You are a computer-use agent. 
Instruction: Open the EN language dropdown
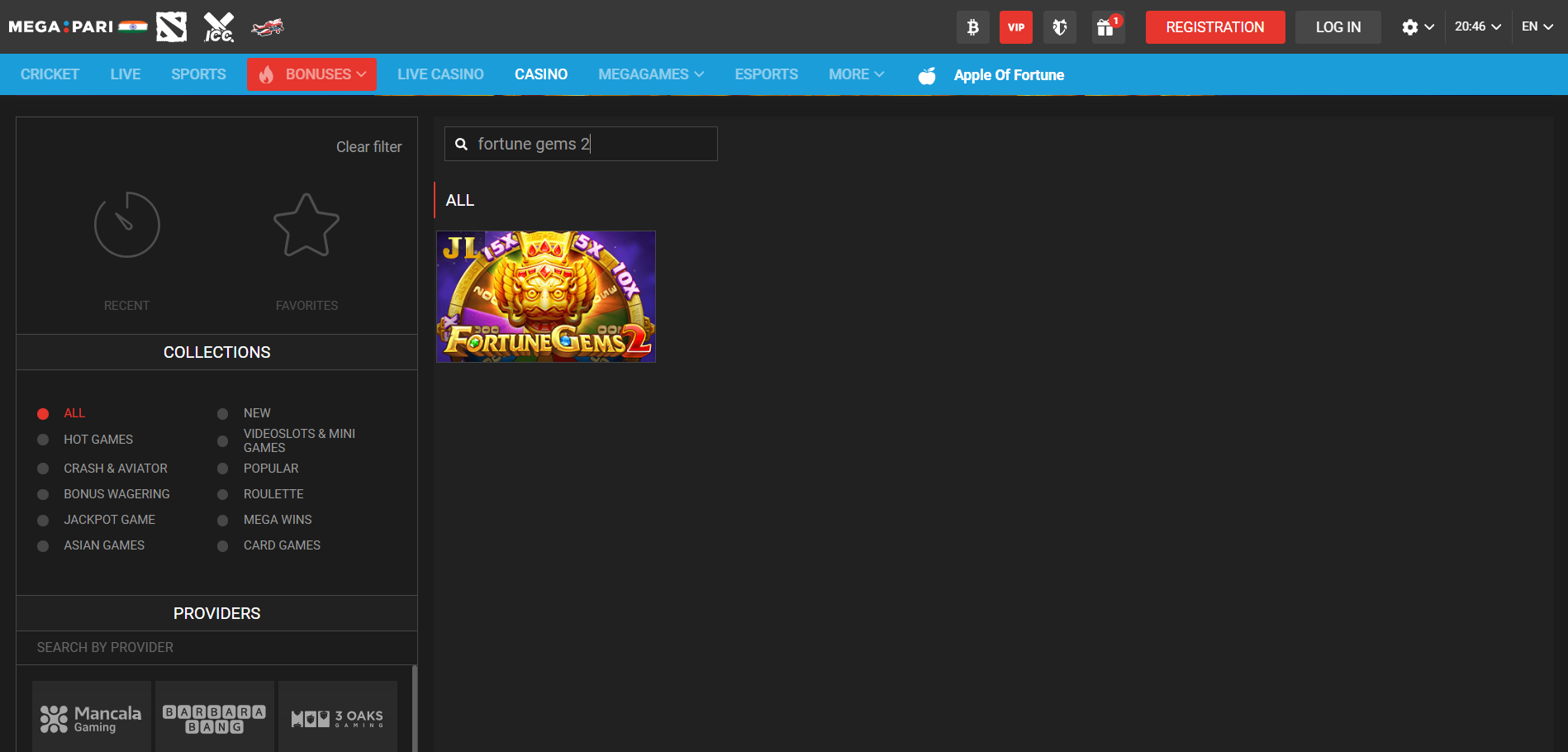[1537, 26]
